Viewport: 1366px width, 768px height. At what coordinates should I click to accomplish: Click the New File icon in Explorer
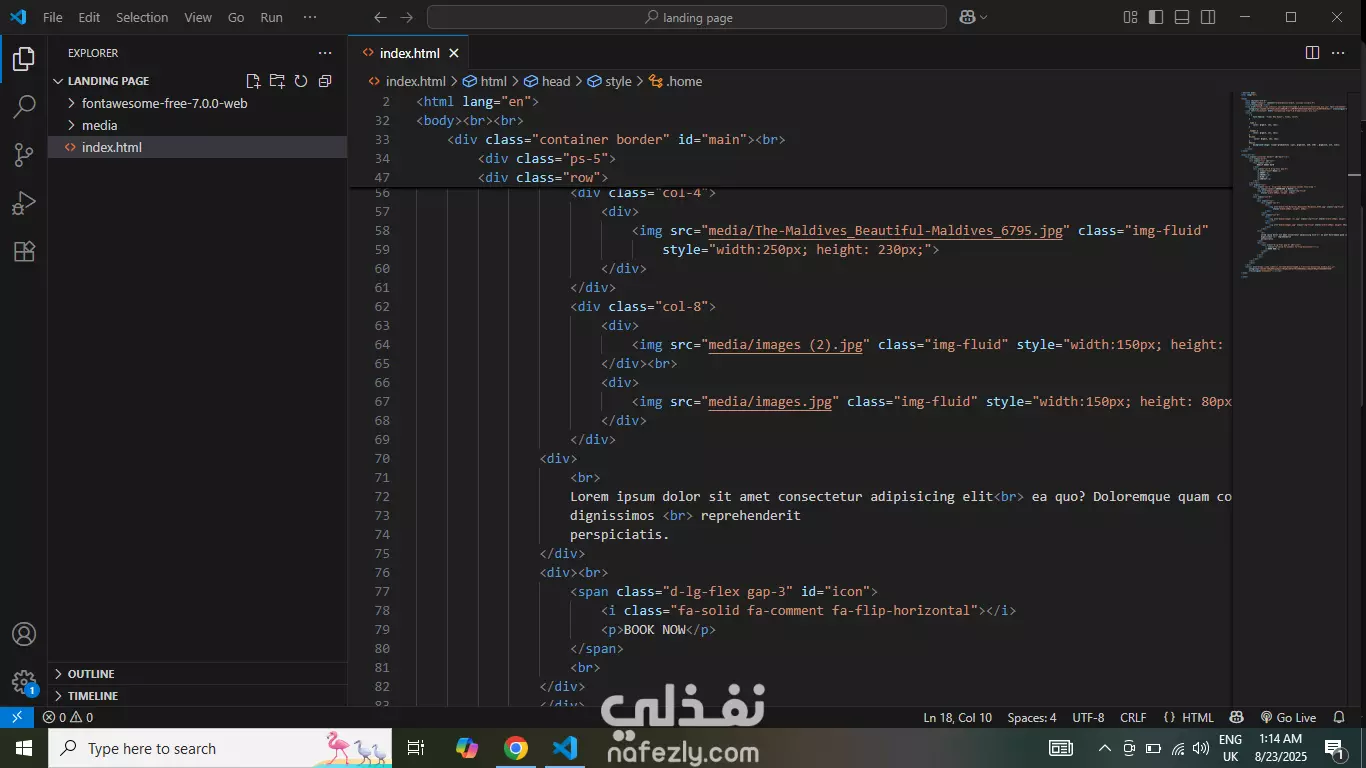pyautogui.click(x=253, y=81)
